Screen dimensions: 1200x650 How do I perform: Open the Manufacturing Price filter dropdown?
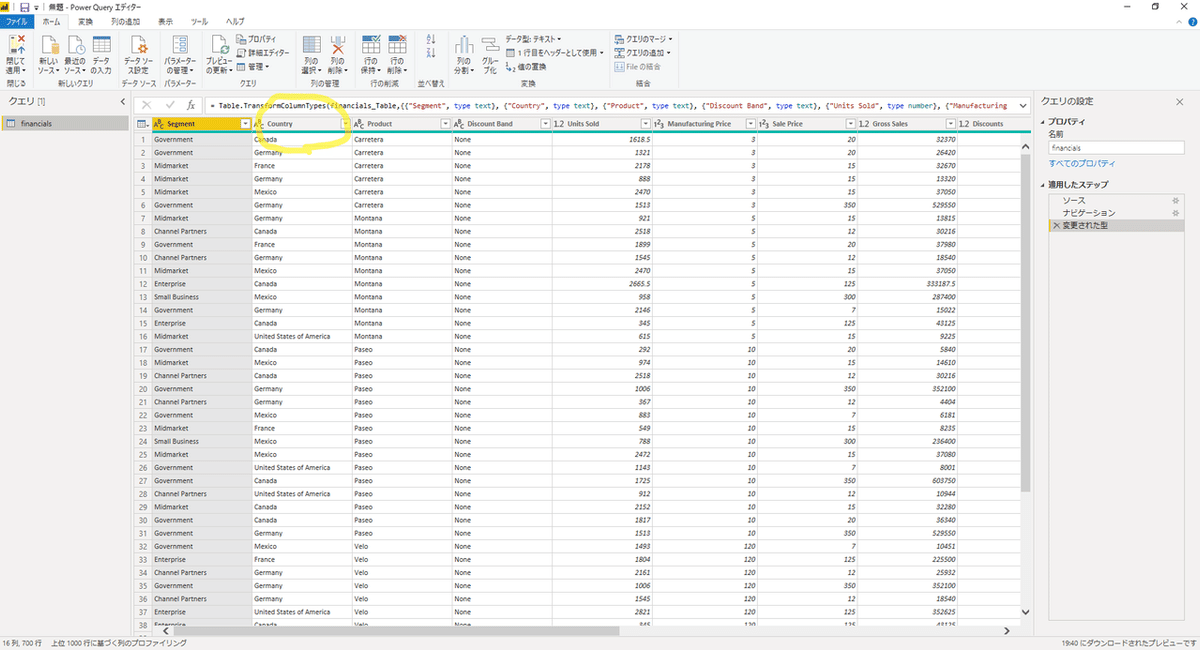click(x=751, y=124)
